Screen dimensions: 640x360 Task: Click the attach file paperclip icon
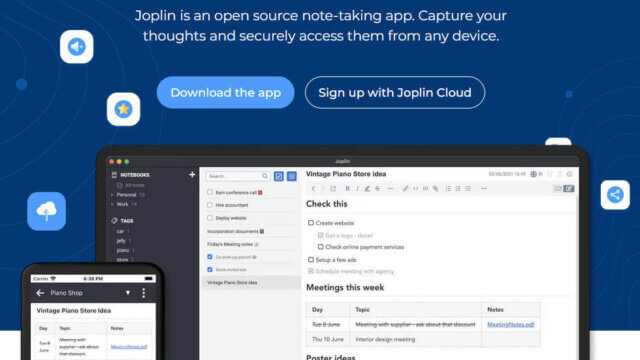(436, 189)
